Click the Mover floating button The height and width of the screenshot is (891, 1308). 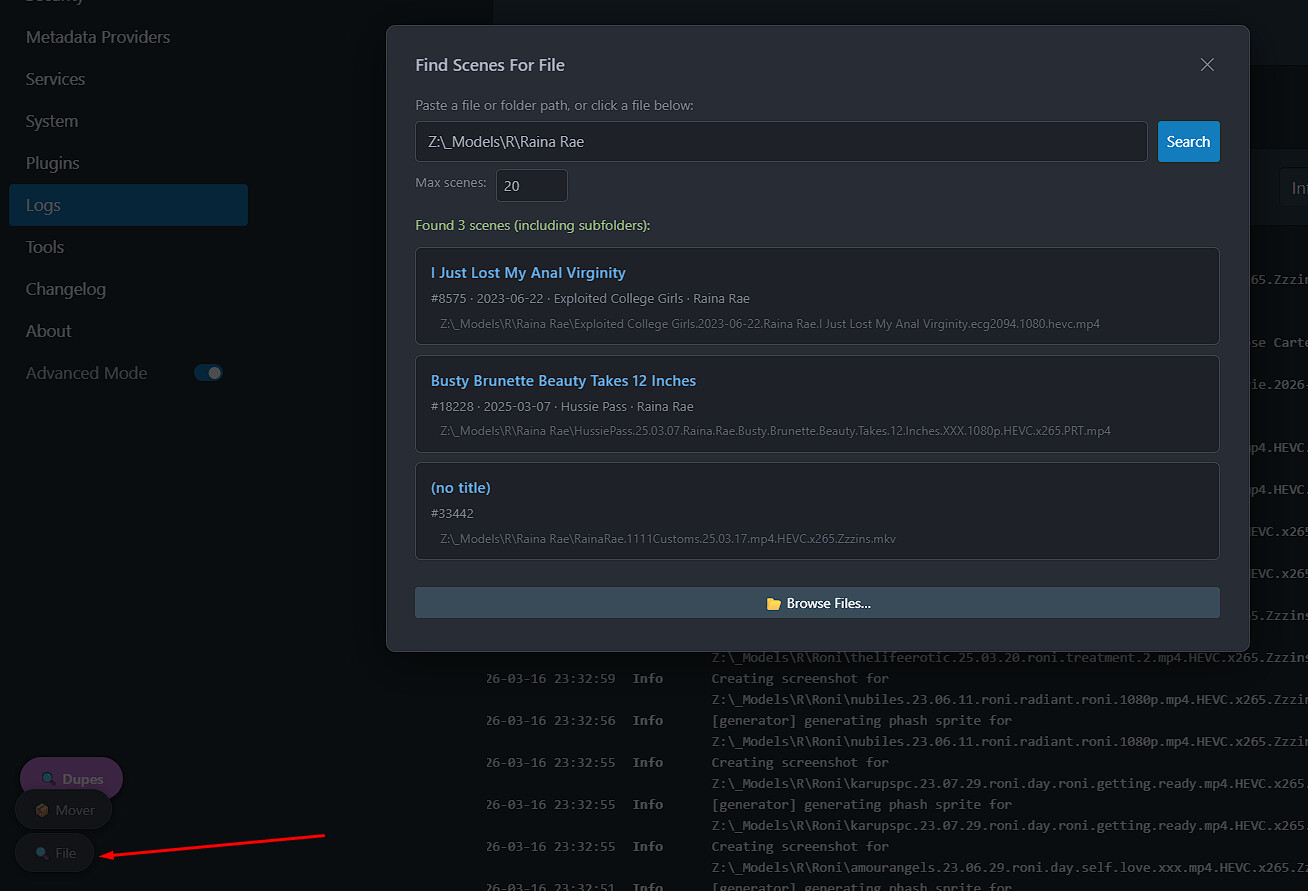[64, 810]
